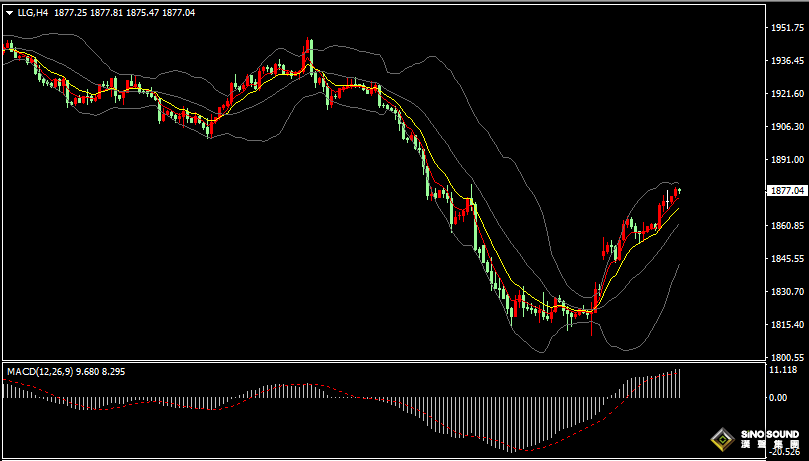Click the 1830.70 price axis label
The height and width of the screenshot is (461, 809).
(786, 292)
